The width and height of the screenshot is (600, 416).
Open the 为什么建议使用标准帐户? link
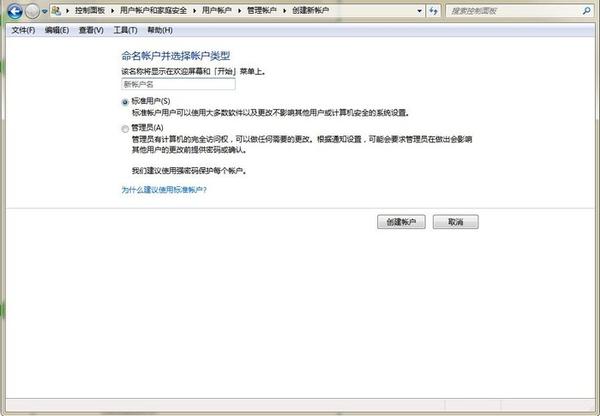point(164,190)
